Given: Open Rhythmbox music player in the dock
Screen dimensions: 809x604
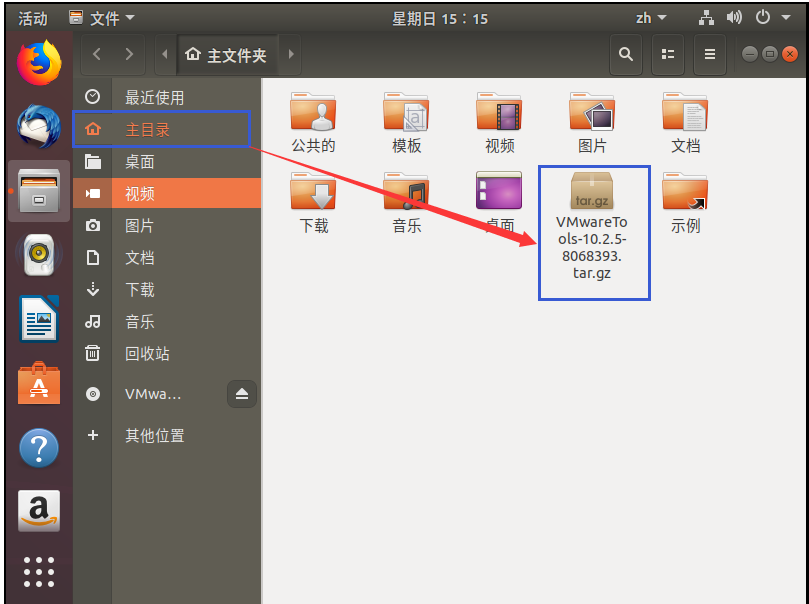Looking at the screenshot, I should pyautogui.click(x=38, y=253).
